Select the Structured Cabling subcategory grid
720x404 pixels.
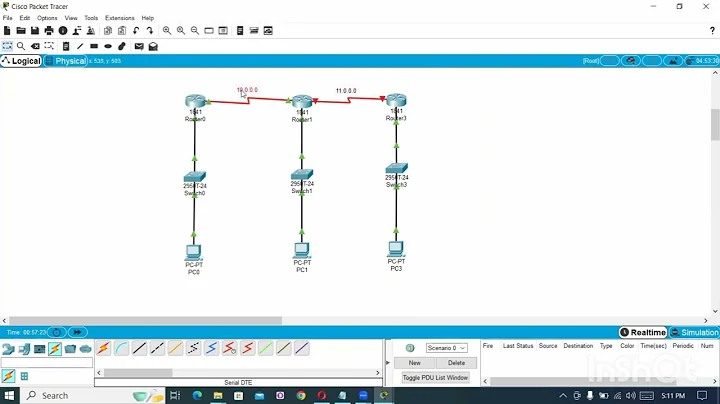[24, 376]
